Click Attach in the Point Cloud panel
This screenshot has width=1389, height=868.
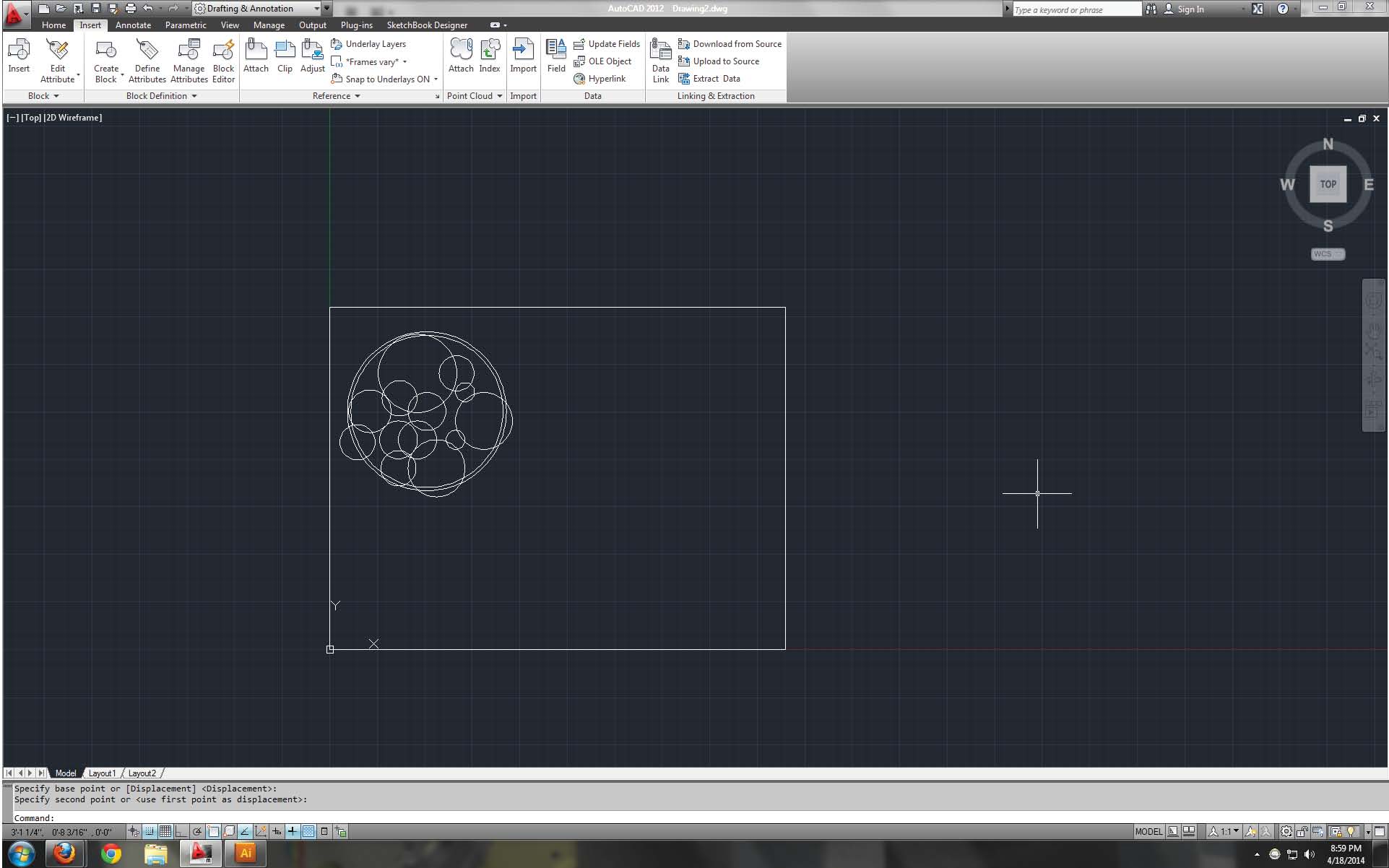coord(461,56)
